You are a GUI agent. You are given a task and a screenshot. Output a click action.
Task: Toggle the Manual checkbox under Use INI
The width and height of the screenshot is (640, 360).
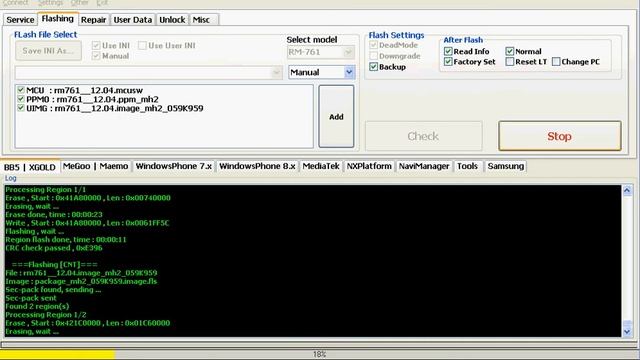96,56
